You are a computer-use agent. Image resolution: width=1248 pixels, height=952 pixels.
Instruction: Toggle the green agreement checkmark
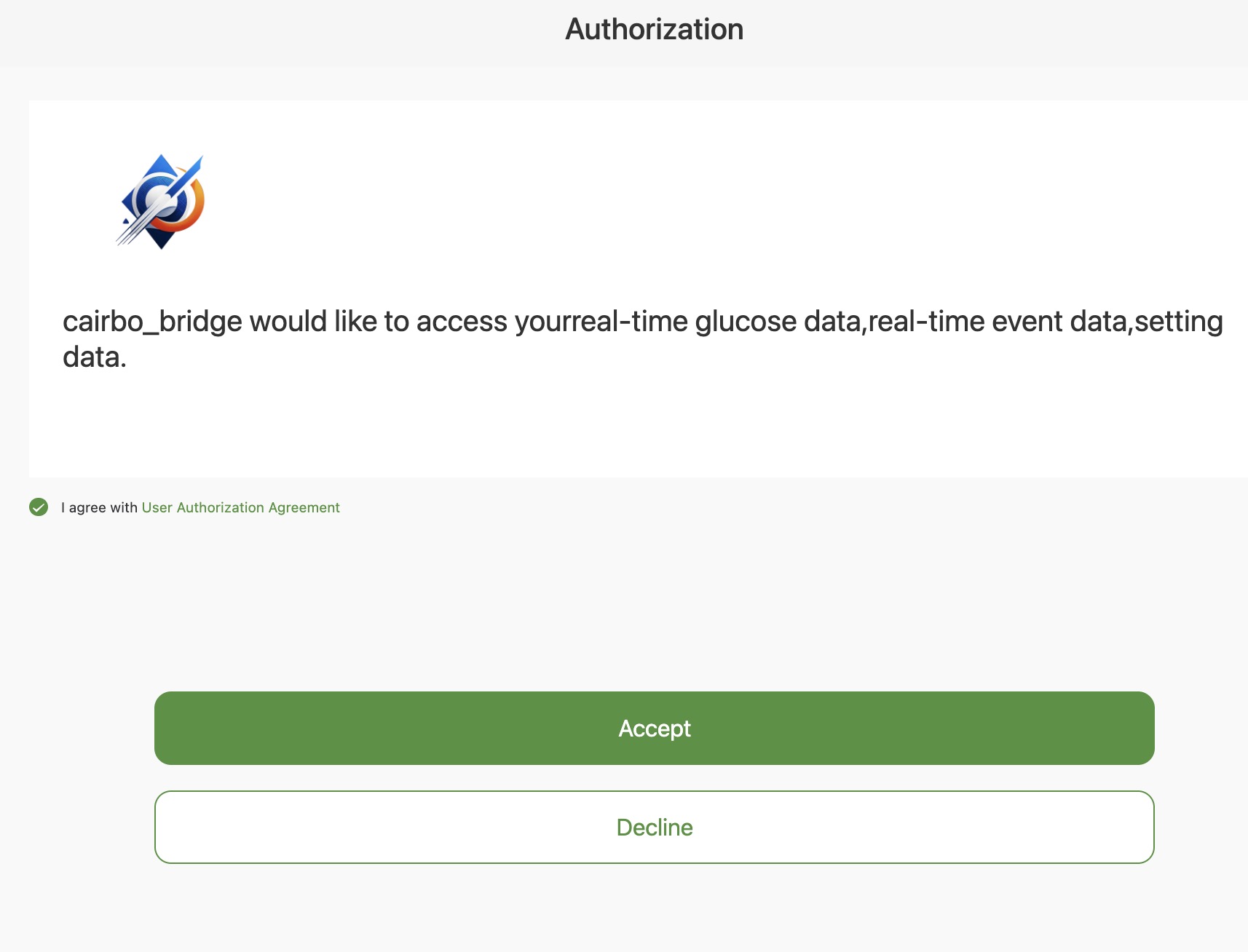coord(39,507)
